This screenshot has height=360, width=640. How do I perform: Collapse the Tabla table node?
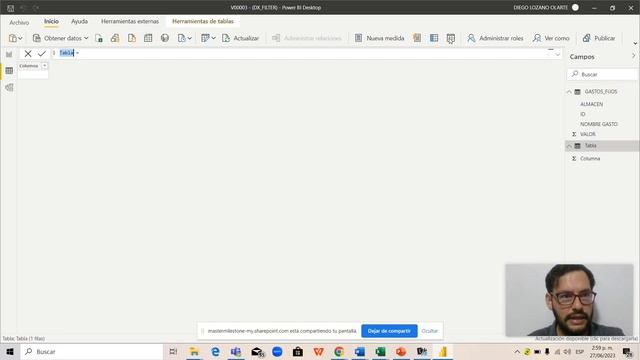pos(569,146)
